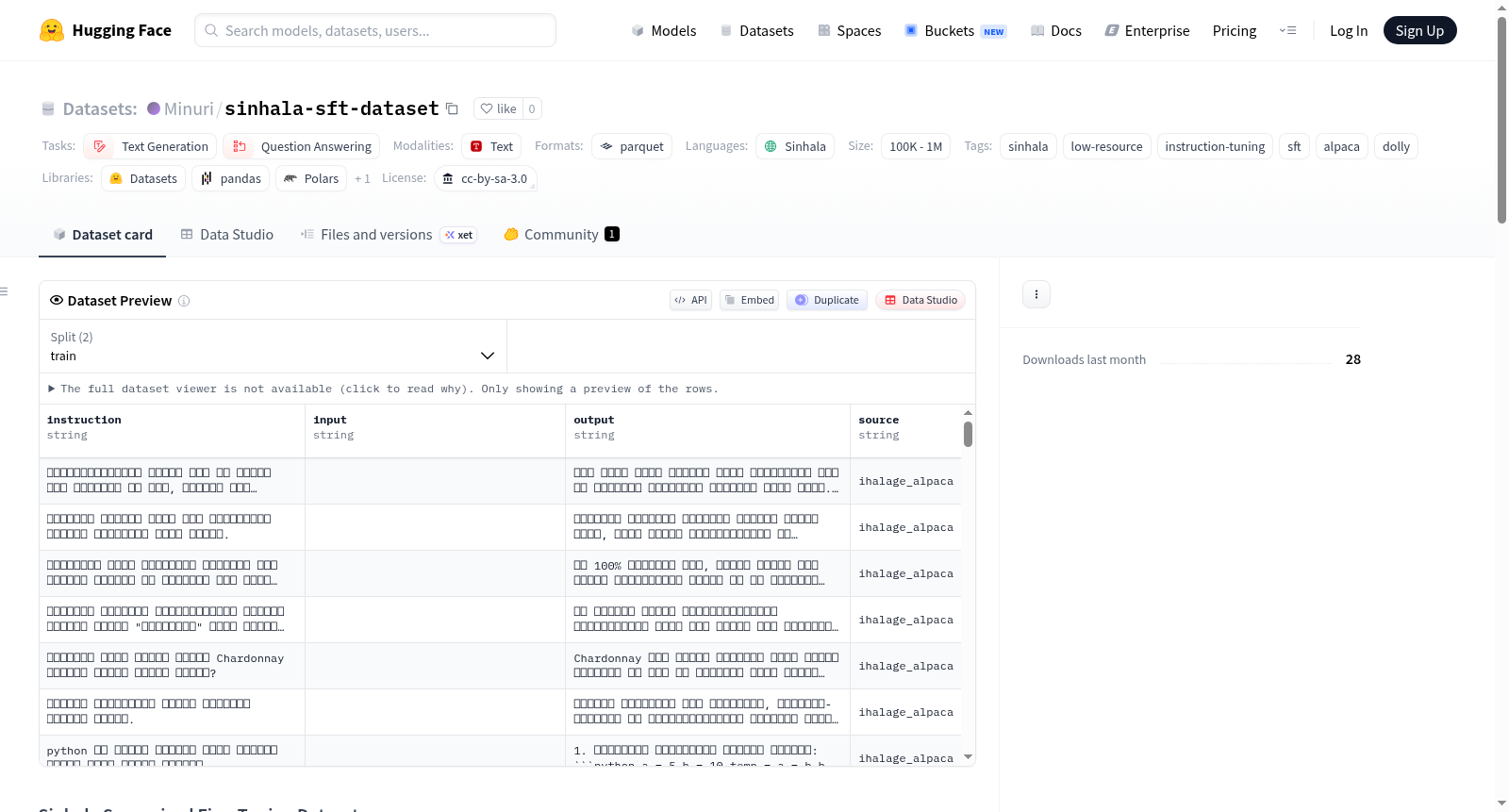
Task: Open the API button in Dataset Preview
Action: pyautogui.click(x=690, y=300)
